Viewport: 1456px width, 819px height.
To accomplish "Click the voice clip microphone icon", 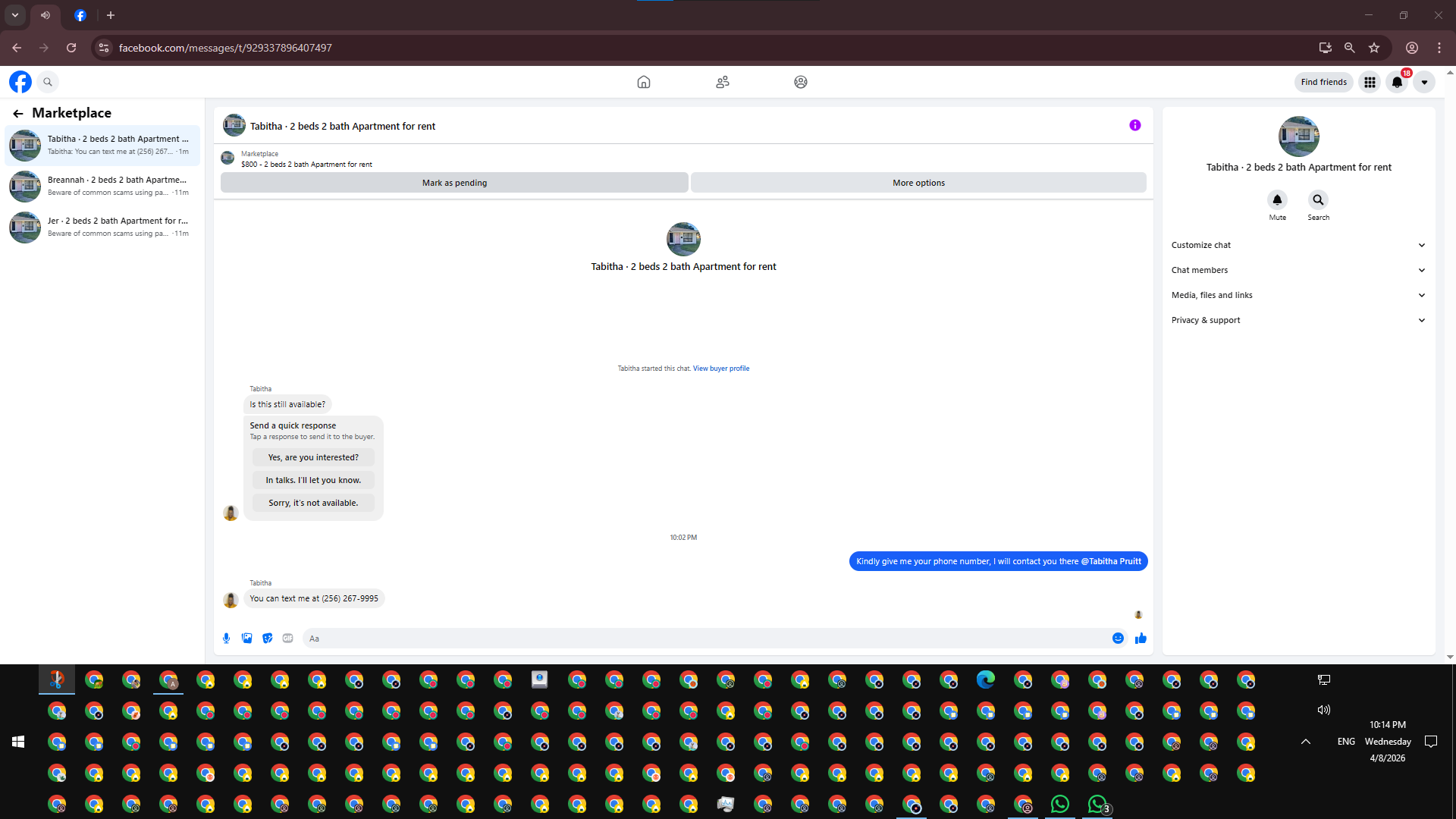I will [226, 639].
